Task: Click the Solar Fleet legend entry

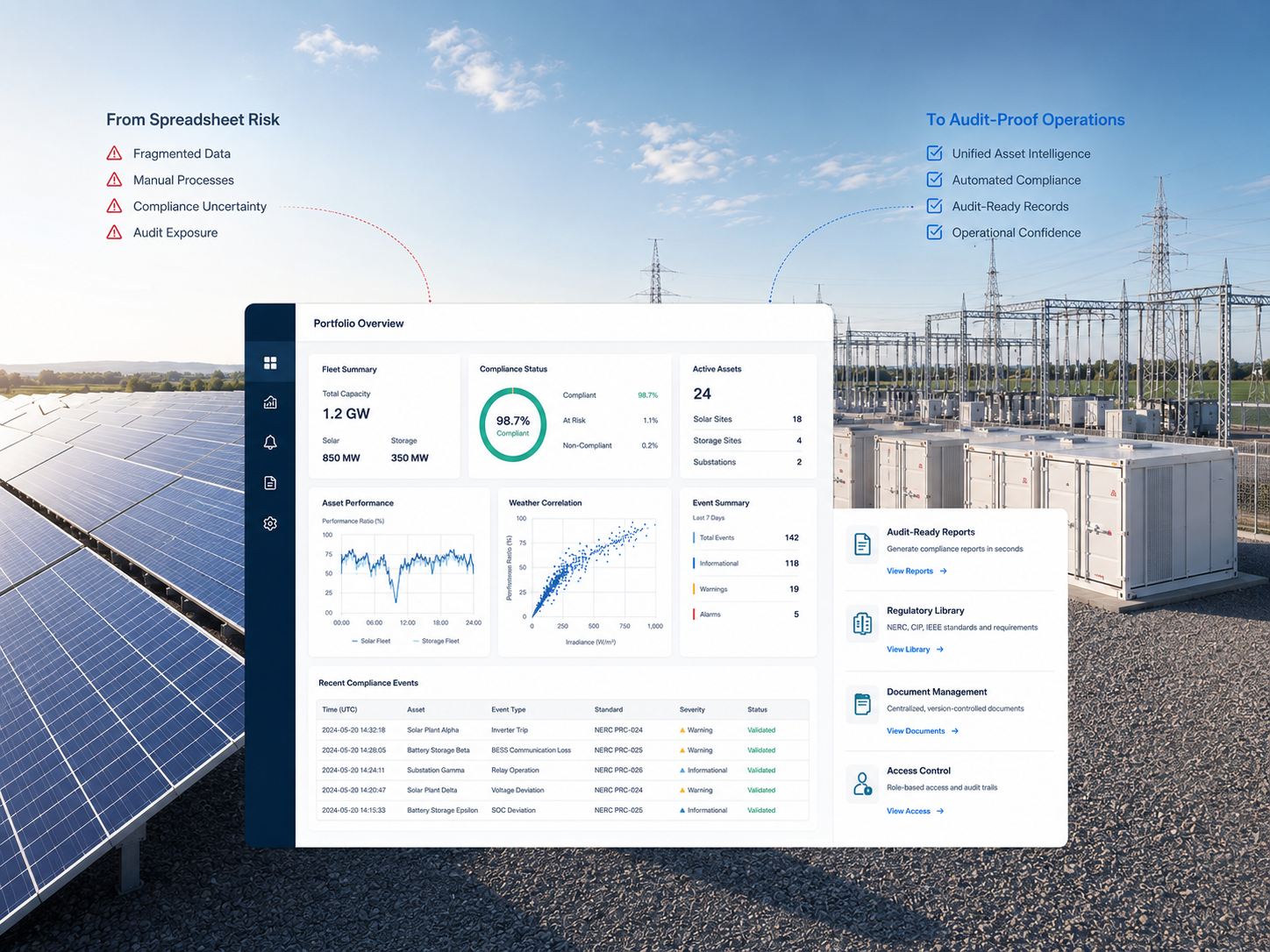Action: coord(371,642)
